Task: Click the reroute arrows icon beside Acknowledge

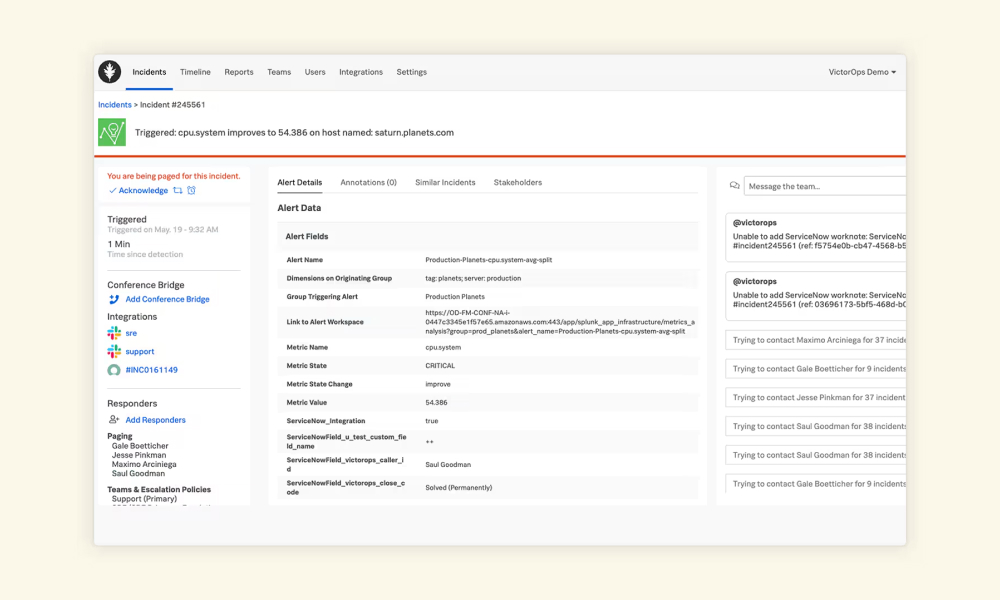Action: click(178, 190)
